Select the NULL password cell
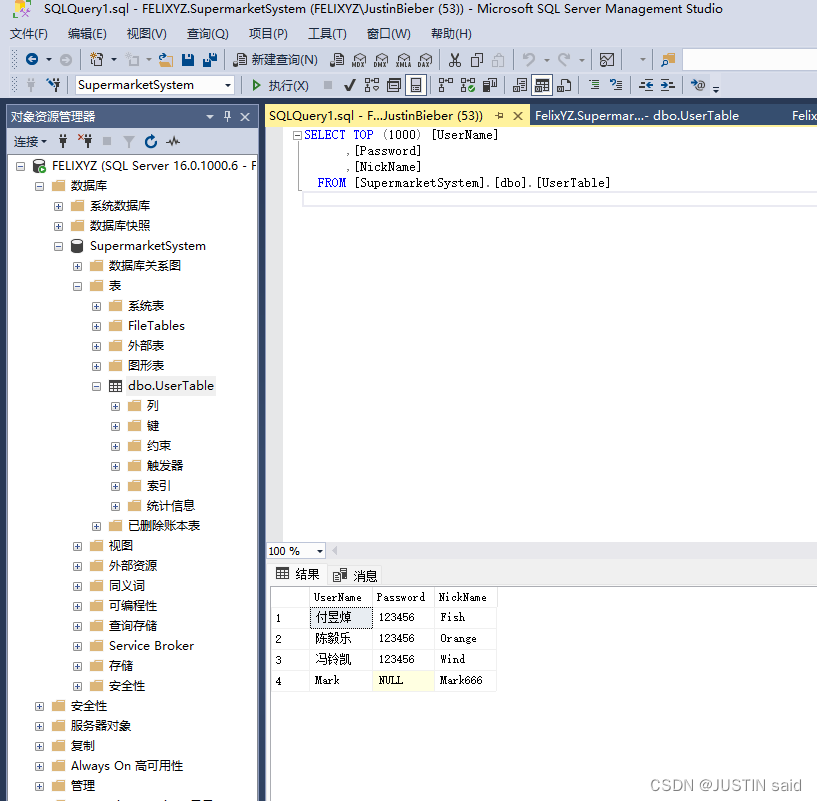Screen dimensions: 817x801 [403, 680]
